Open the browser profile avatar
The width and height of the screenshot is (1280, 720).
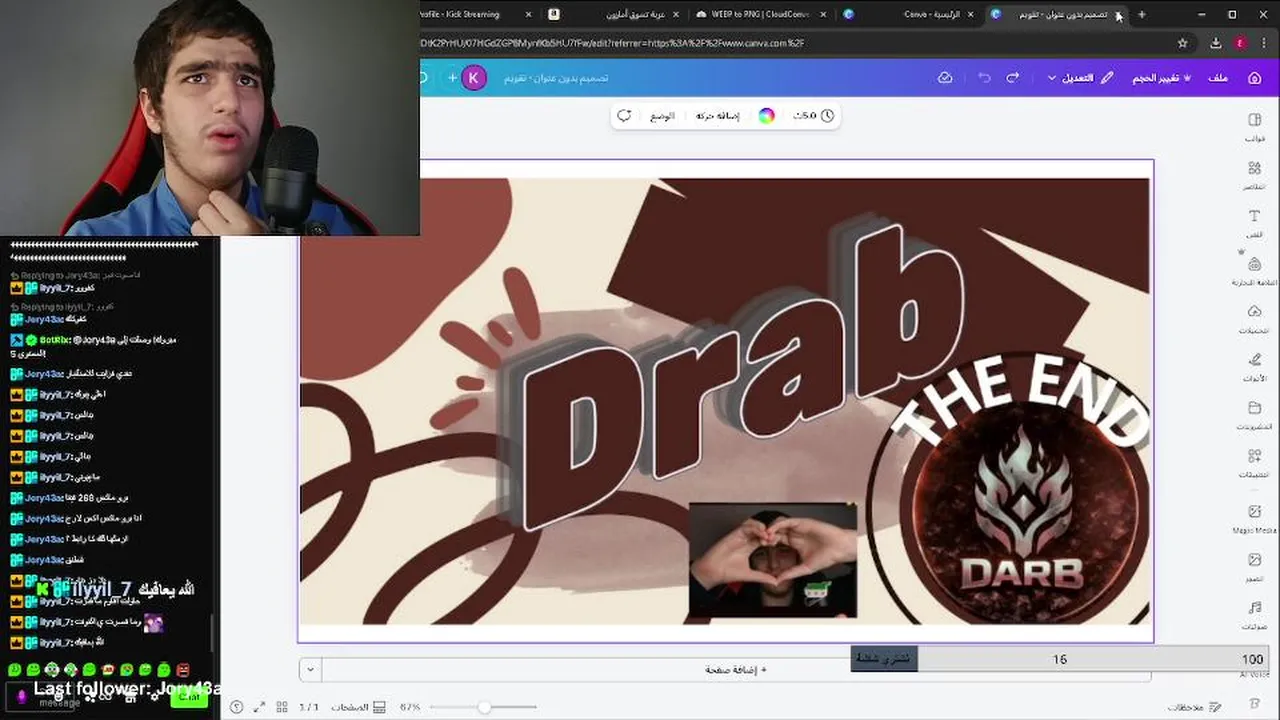1241,43
